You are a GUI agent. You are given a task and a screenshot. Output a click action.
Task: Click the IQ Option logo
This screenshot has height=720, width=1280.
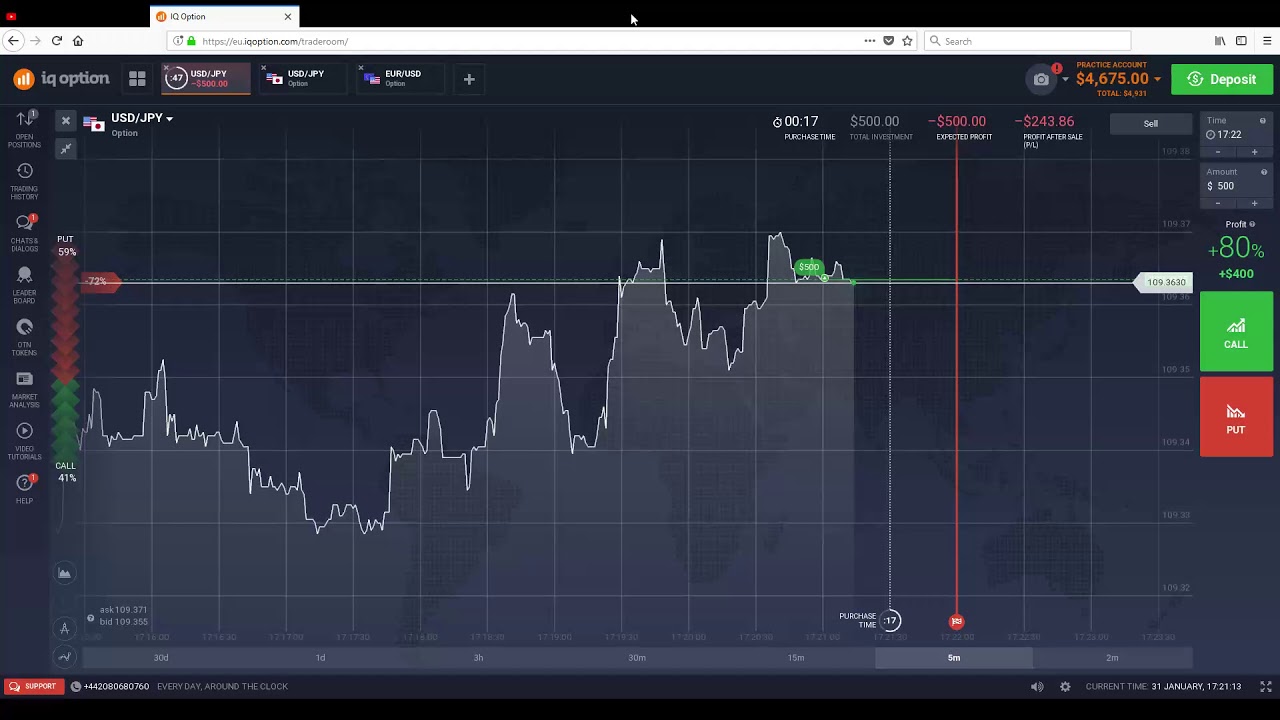(61, 79)
